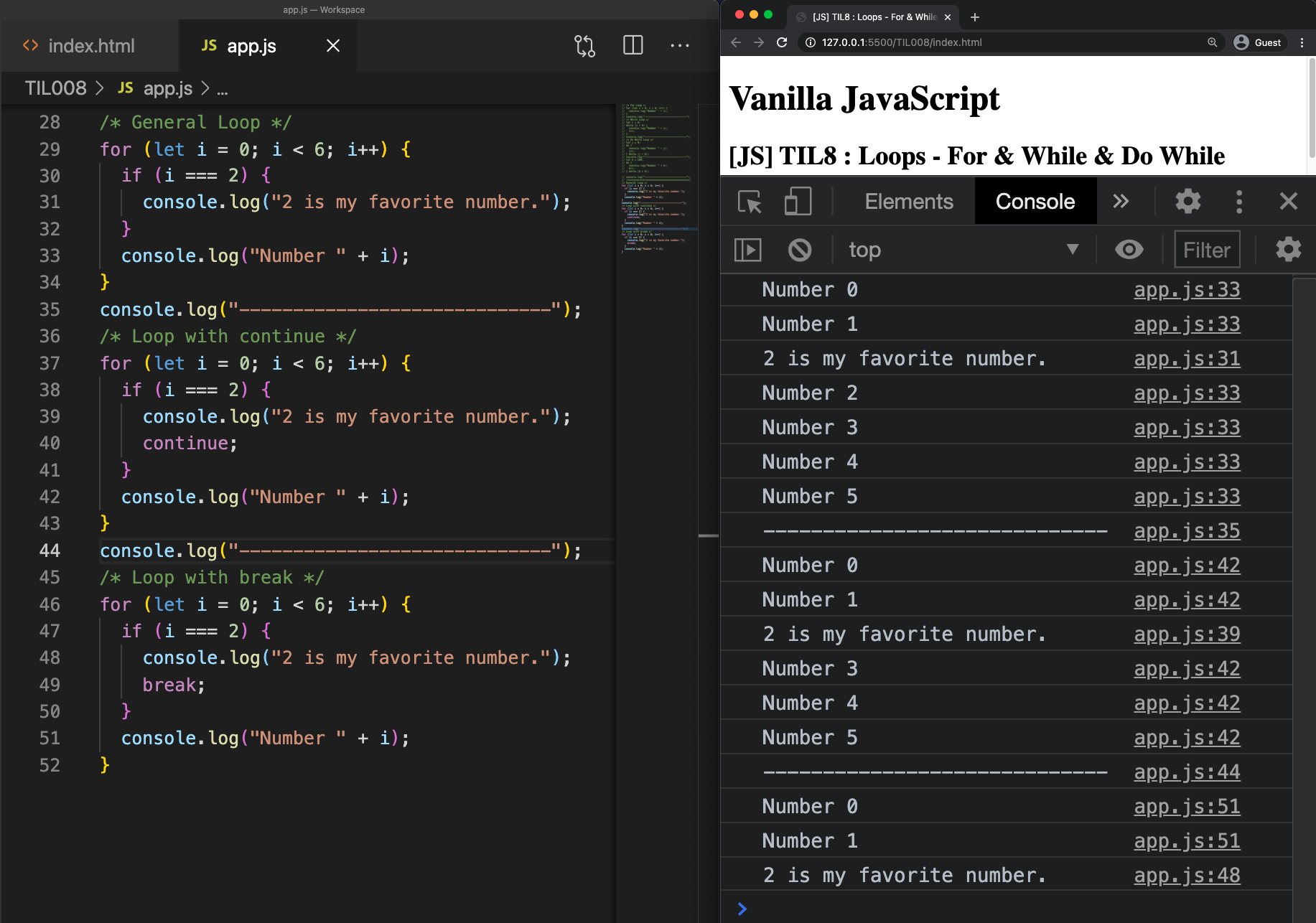
Task: Close the app.js editor tab
Action: click(x=333, y=46)
